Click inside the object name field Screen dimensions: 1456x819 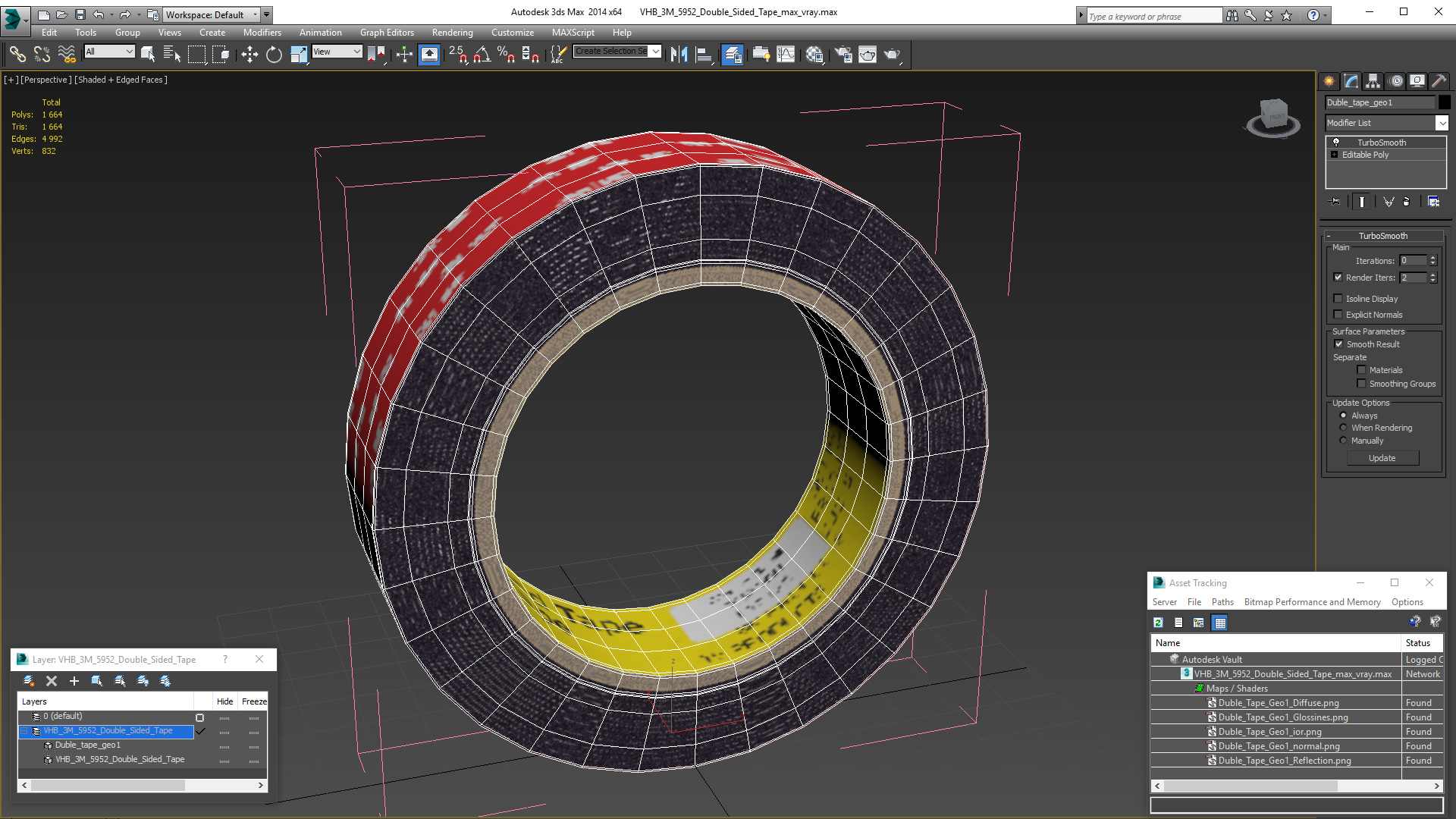click(x=1380, y=102)
